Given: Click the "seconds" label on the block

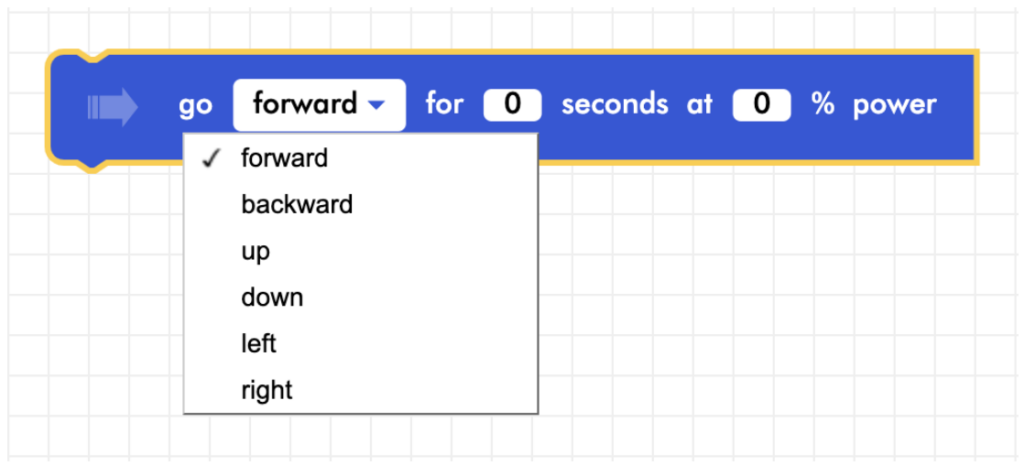Looking at the screenshot, I should [614, 104].
